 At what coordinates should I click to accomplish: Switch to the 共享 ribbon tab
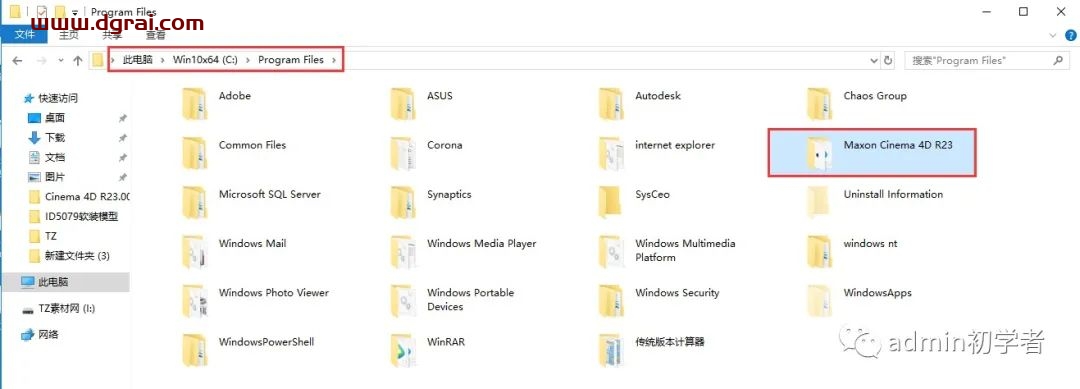pyautogui.click(x=112, y=34)
